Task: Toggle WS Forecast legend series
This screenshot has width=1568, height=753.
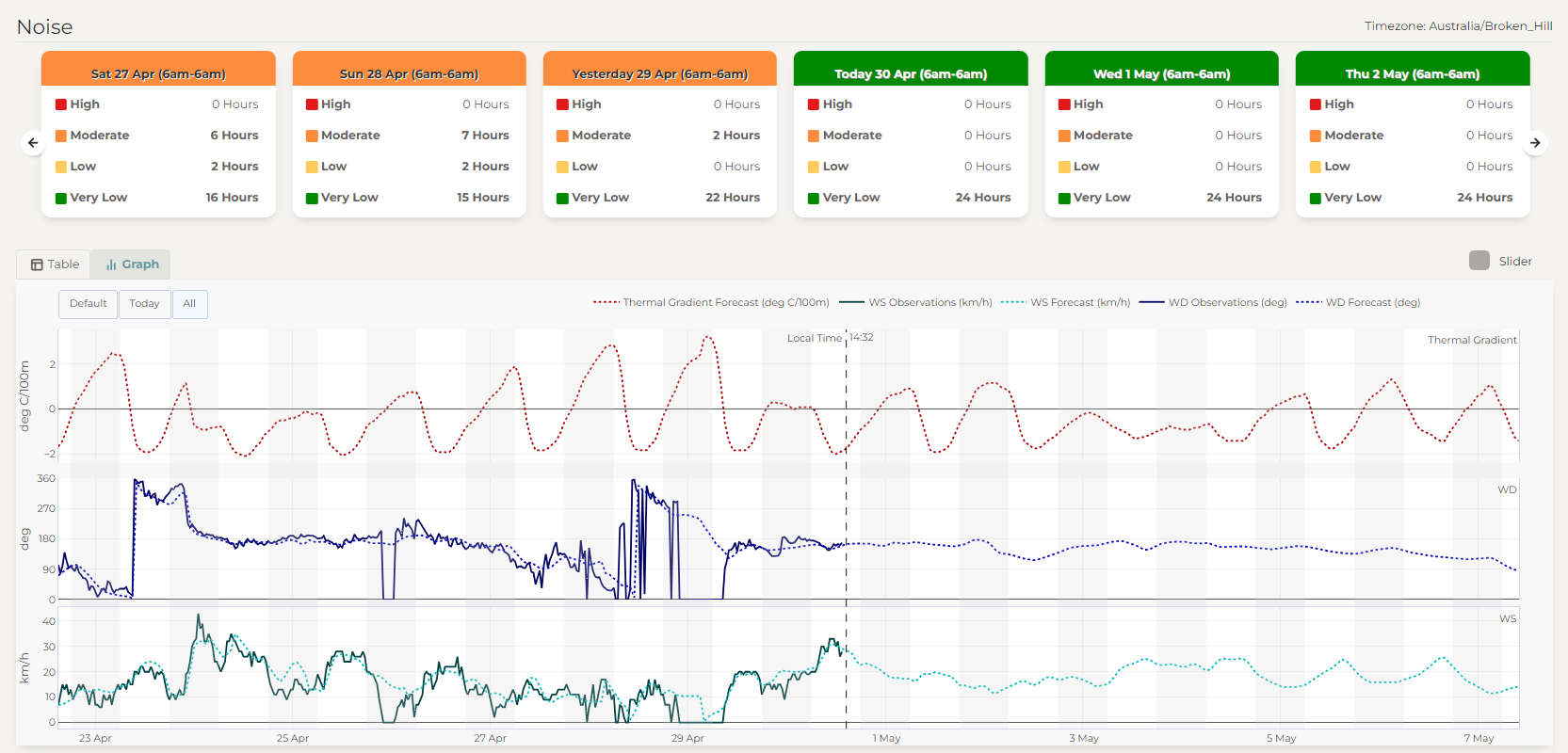Action: (x=1065, y=302)
